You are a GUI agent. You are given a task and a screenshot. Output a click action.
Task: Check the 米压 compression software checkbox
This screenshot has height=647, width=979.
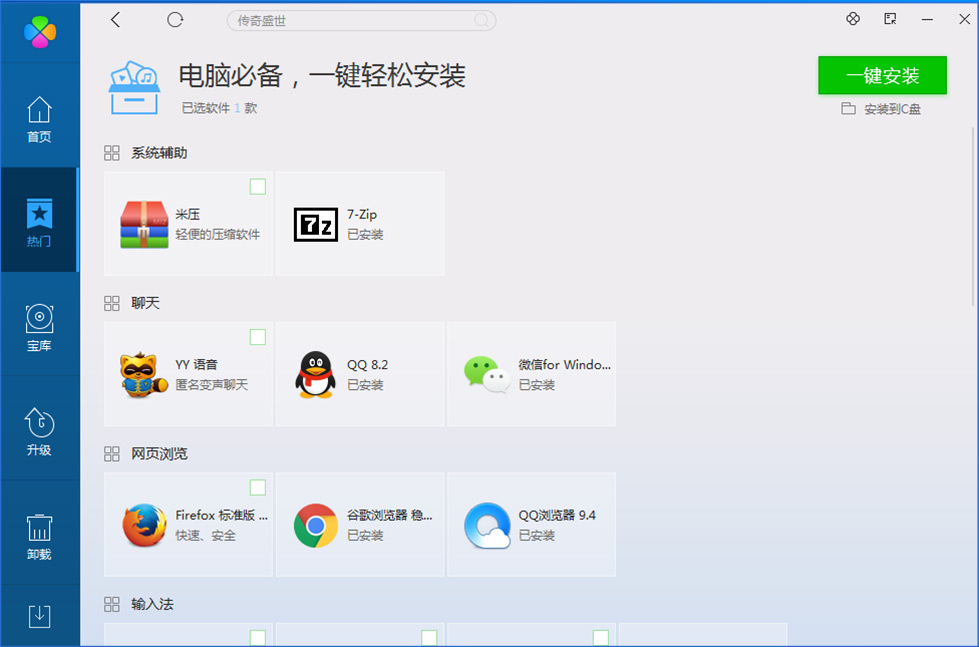tap(258, 186)
